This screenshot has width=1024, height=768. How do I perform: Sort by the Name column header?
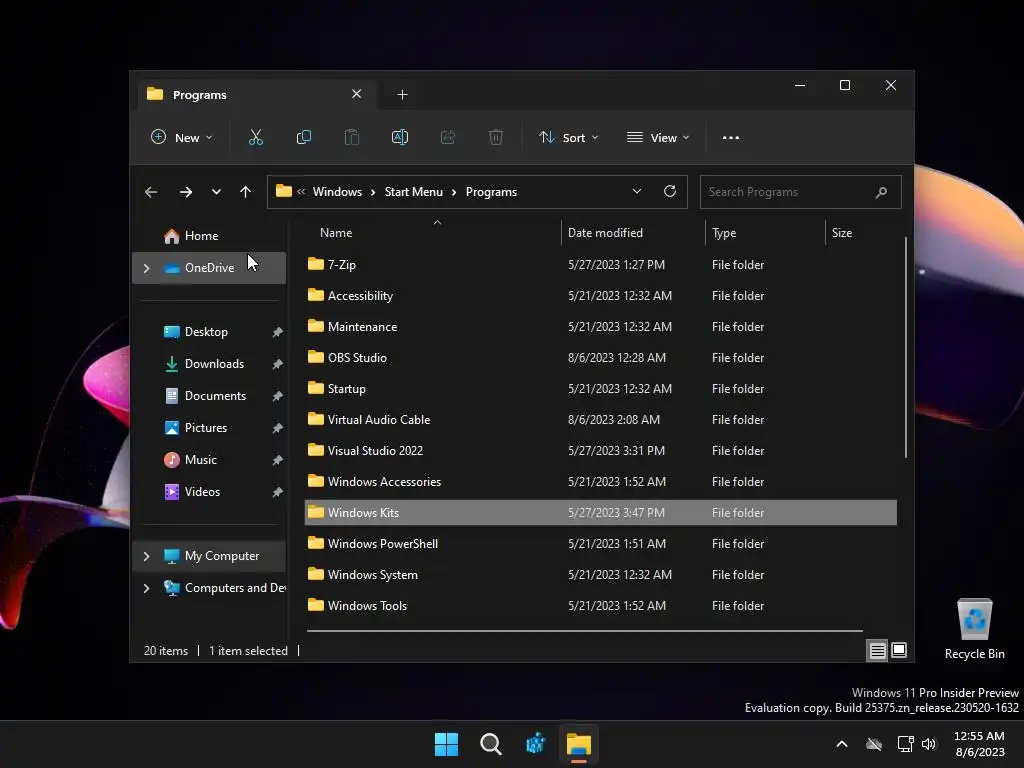point(336,232)
